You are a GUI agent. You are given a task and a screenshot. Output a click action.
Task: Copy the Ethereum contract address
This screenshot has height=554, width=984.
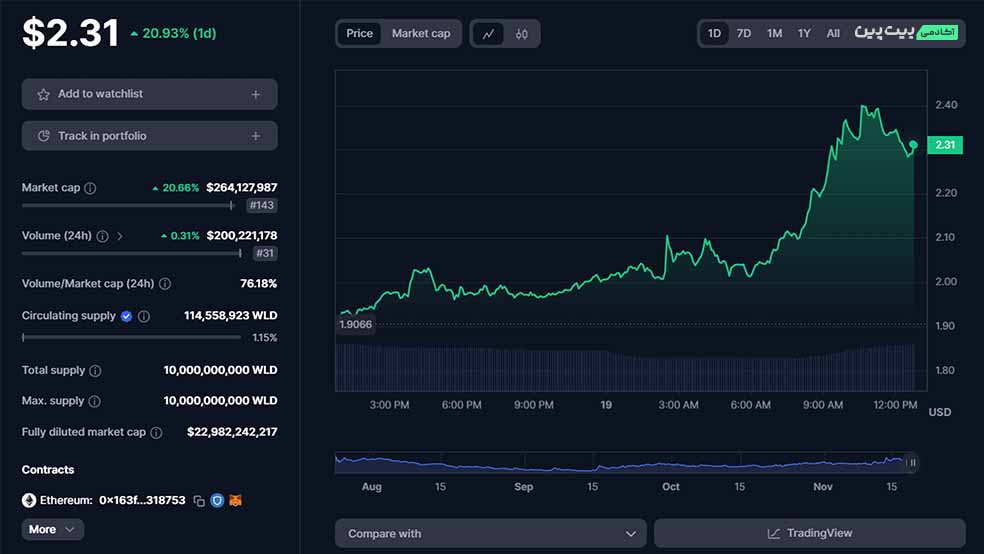click(199, 500)
